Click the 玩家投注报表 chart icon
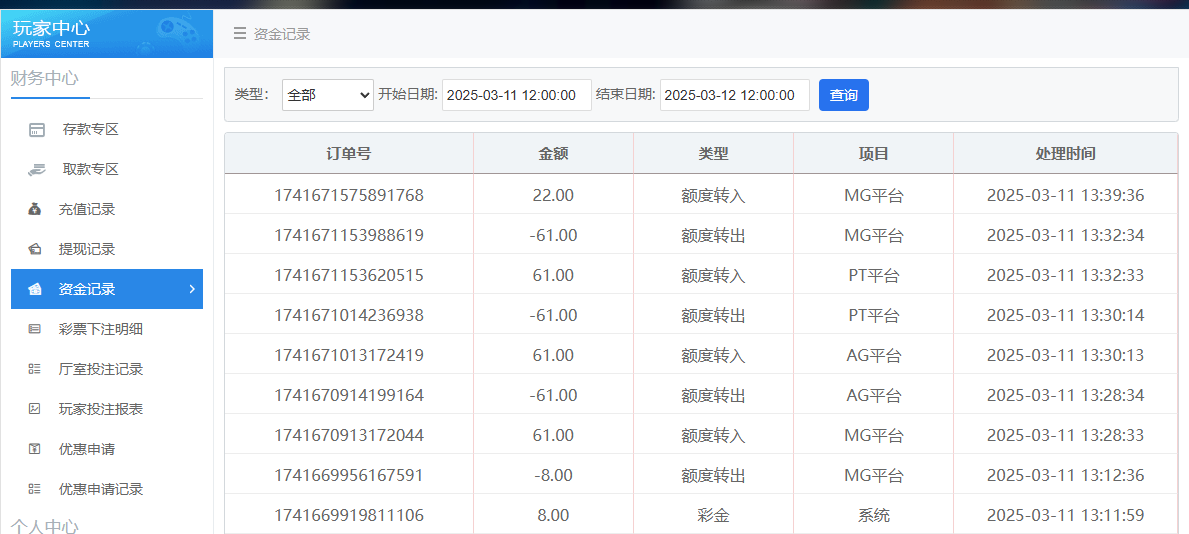 click(35, 409)
